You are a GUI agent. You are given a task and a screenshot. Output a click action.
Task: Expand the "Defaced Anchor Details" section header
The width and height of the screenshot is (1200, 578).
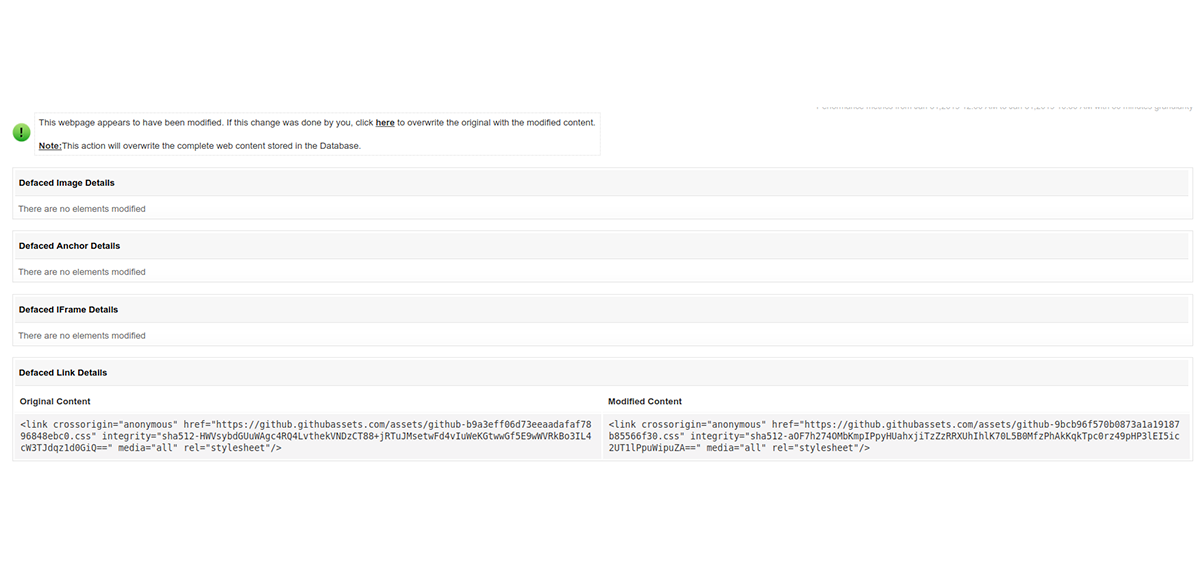(x=70, y=245)
